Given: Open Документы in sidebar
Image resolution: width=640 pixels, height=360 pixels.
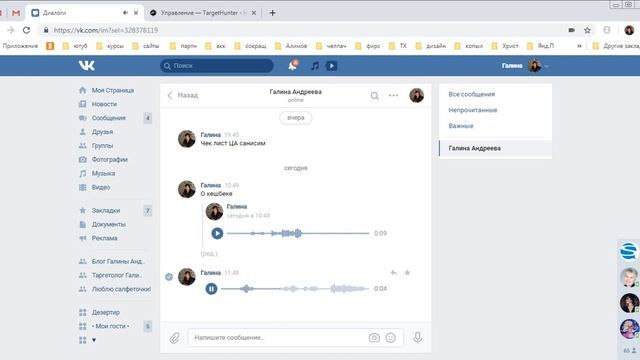Looking at the screenshot, I should click(x=109, y=224).
